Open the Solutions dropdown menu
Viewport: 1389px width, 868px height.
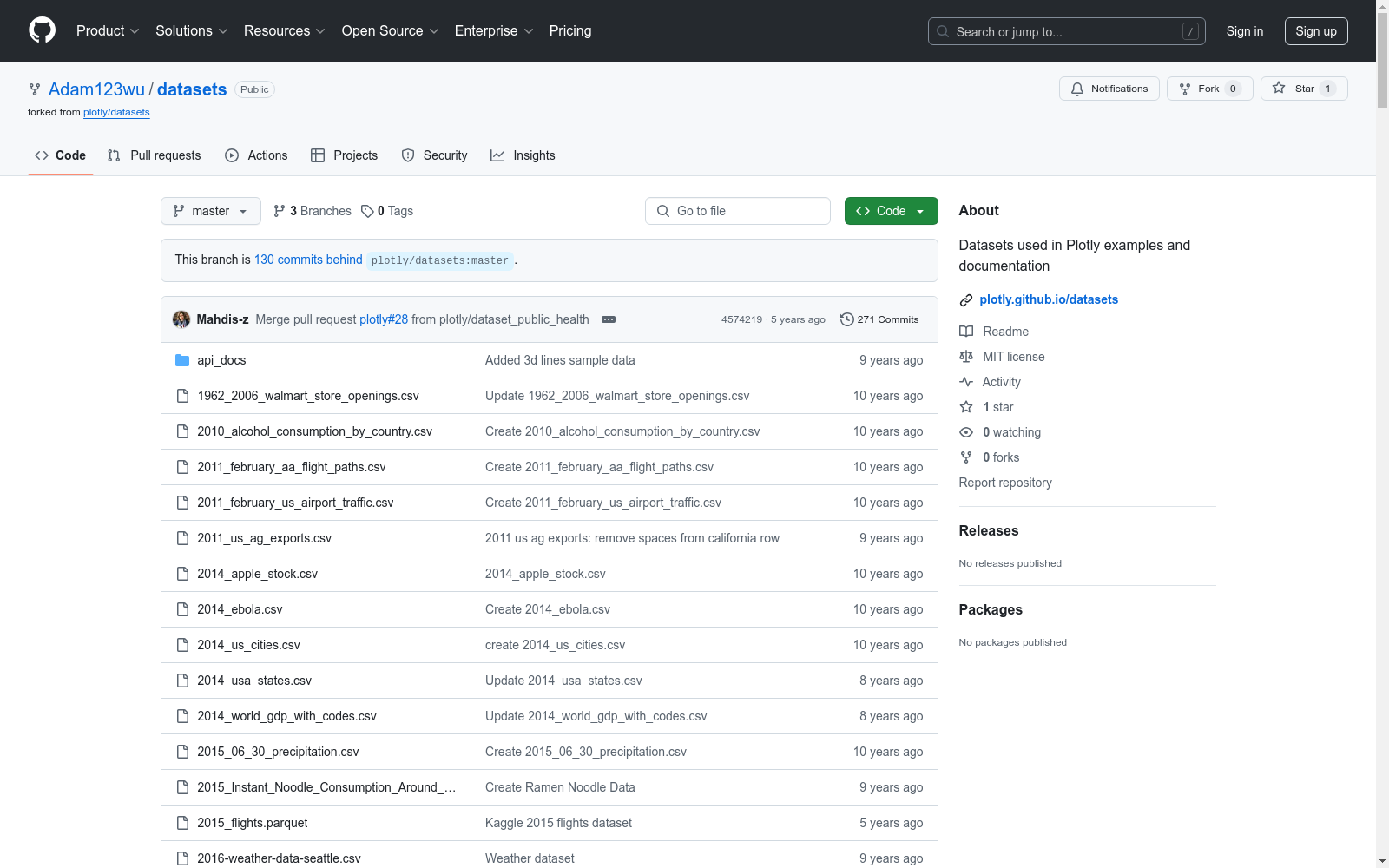tap(192, 30)
